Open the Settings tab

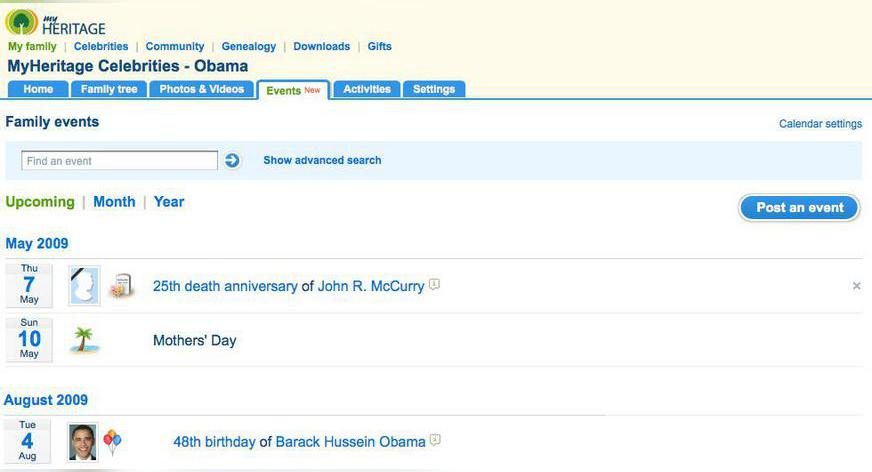[434, 89]
